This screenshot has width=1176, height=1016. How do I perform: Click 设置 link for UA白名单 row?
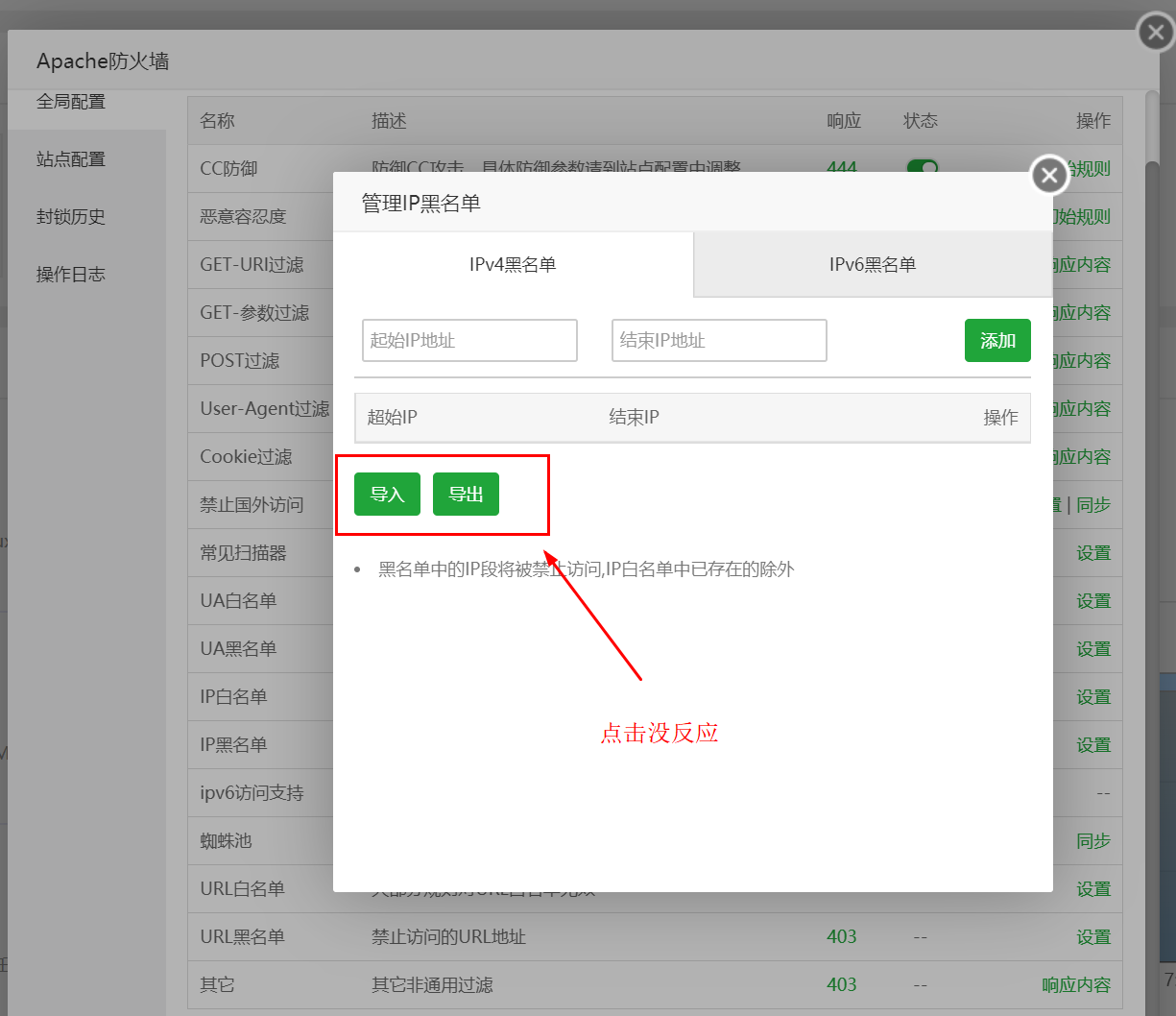[x=1093, y=601]
